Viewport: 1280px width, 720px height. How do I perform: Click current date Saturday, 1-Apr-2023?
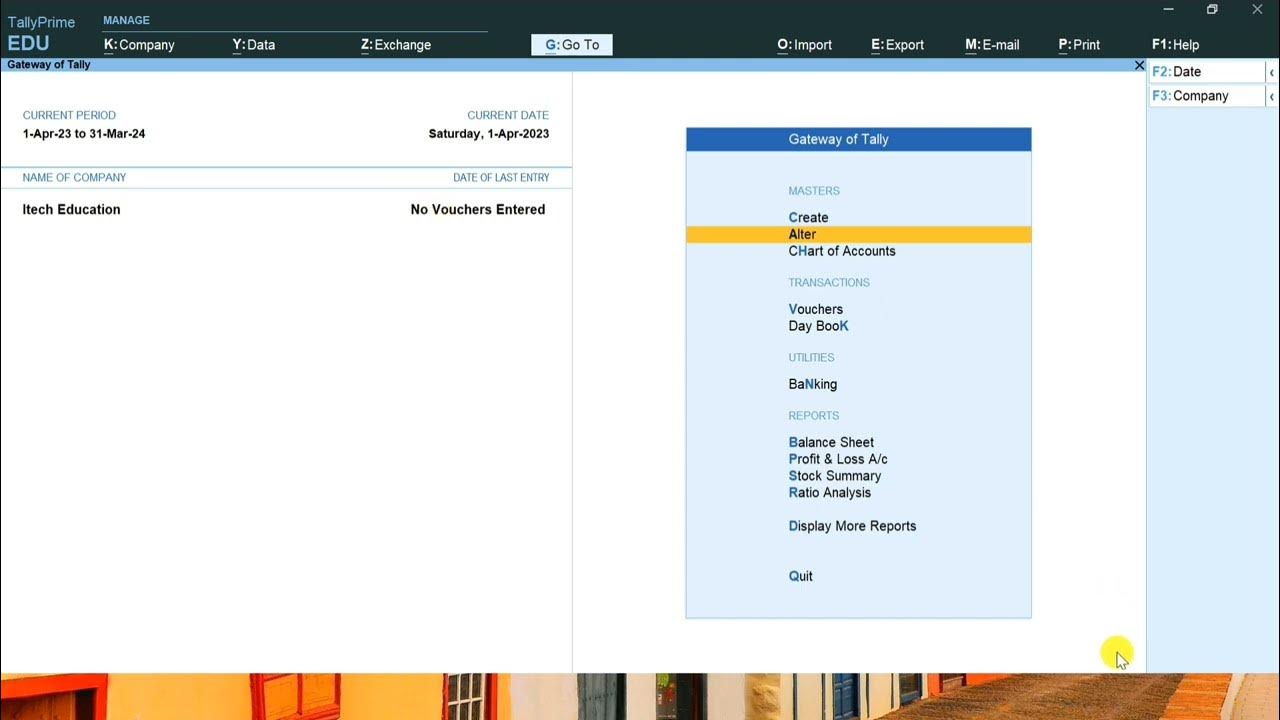489,133
